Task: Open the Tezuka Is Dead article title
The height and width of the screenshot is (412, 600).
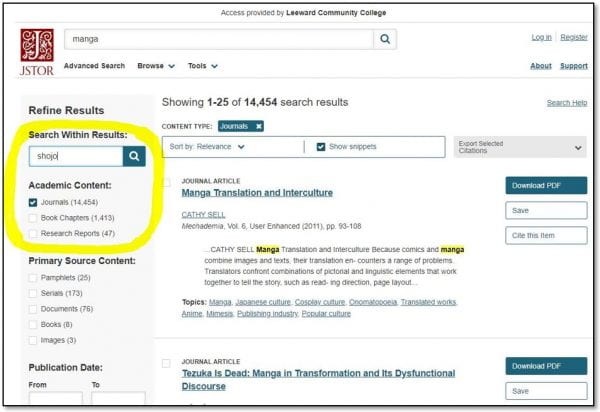Action: tap(318, 379)
